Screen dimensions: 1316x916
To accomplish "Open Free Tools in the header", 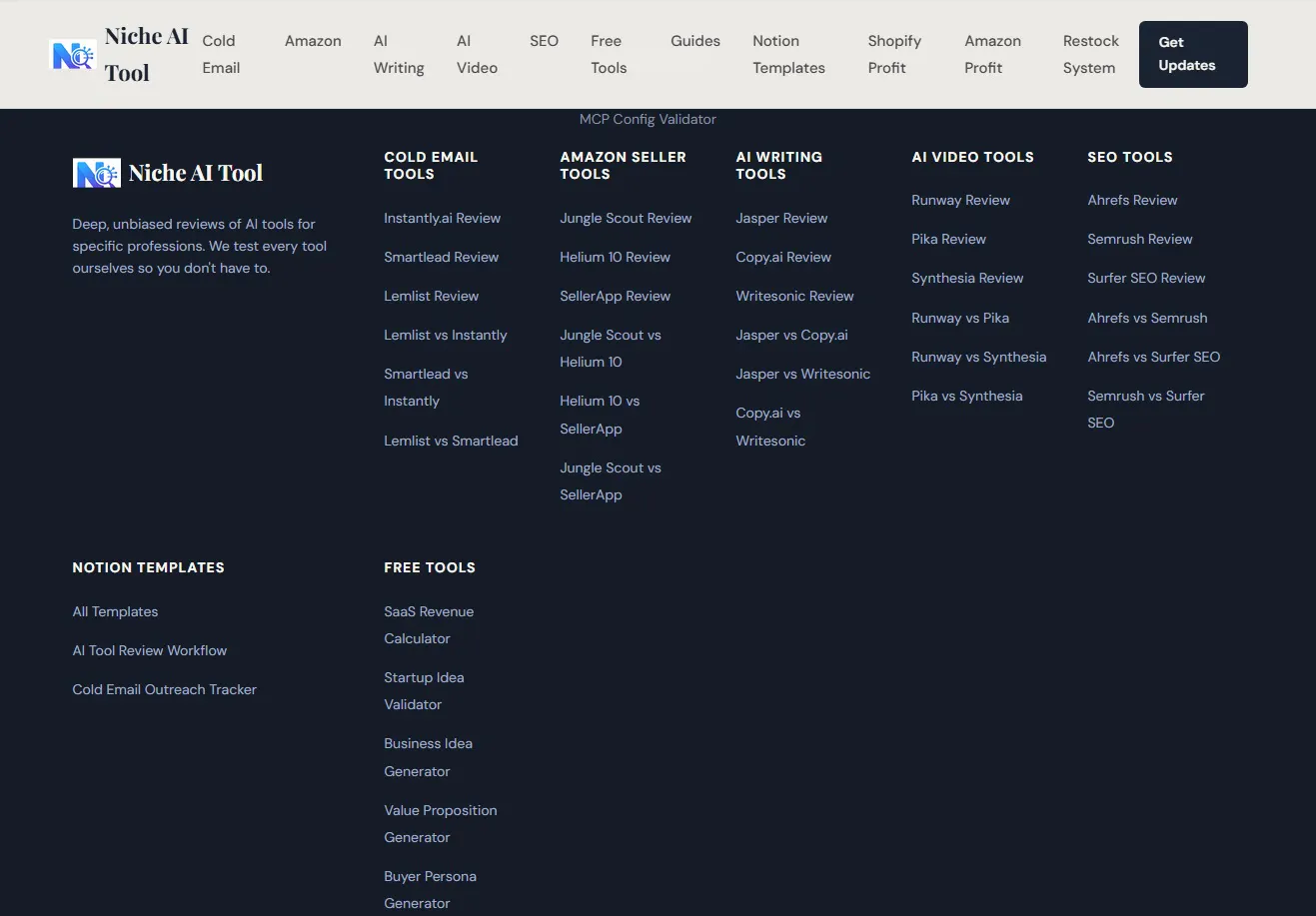I will pos(609,54).
